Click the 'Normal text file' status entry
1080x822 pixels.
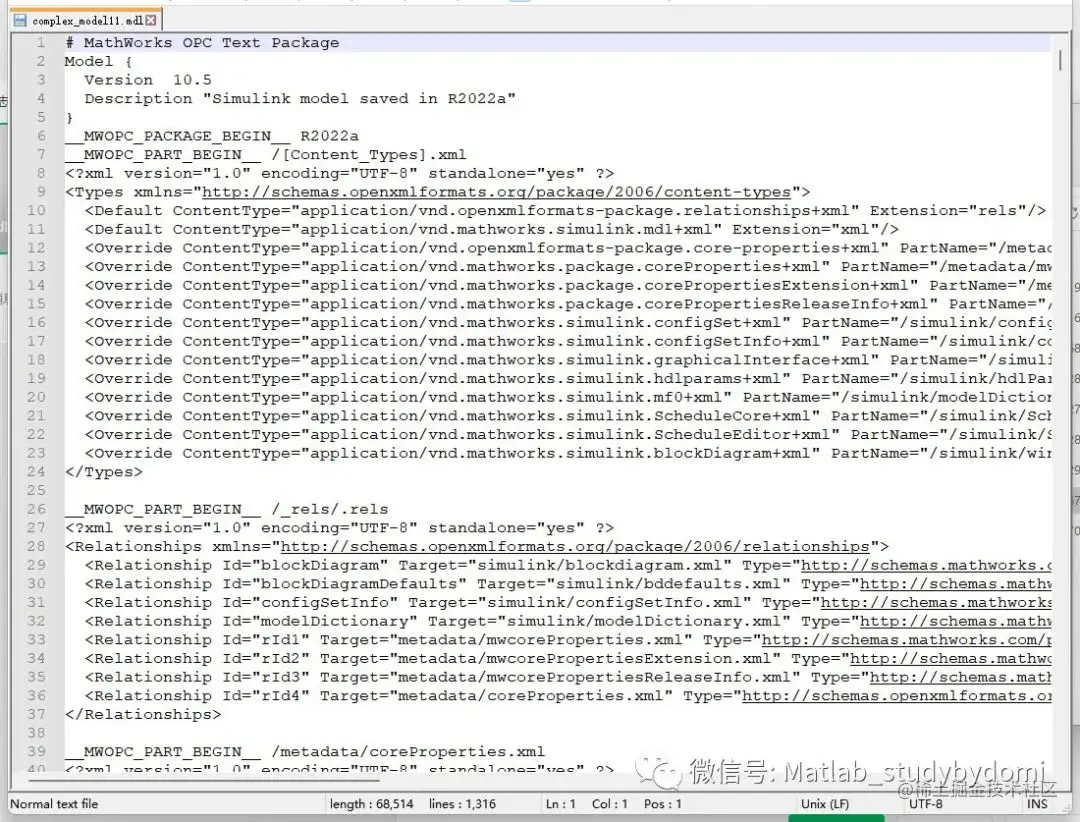54,803
